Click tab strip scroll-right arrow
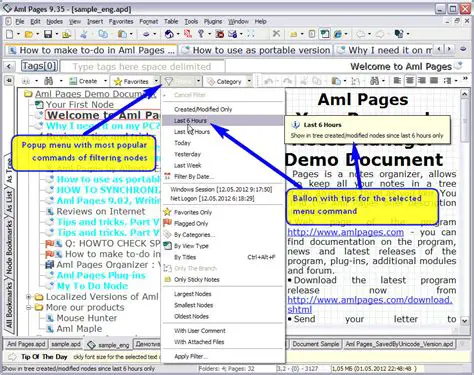474x375 pixels. (449, 49)
